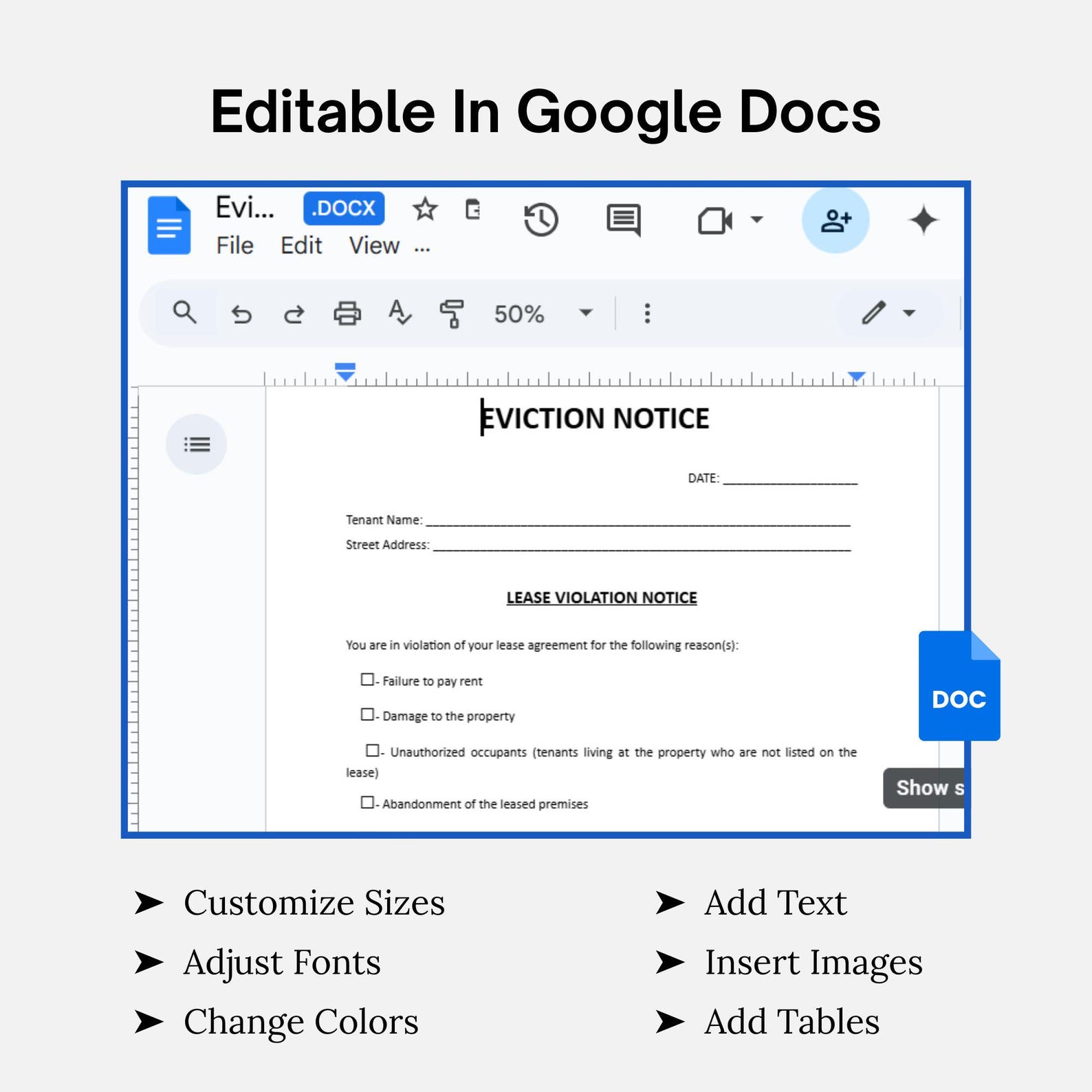Viewport: 1092px width, 1092px height.
Task: Search the menus with magnifier icon
Action: tap(184, 312)
